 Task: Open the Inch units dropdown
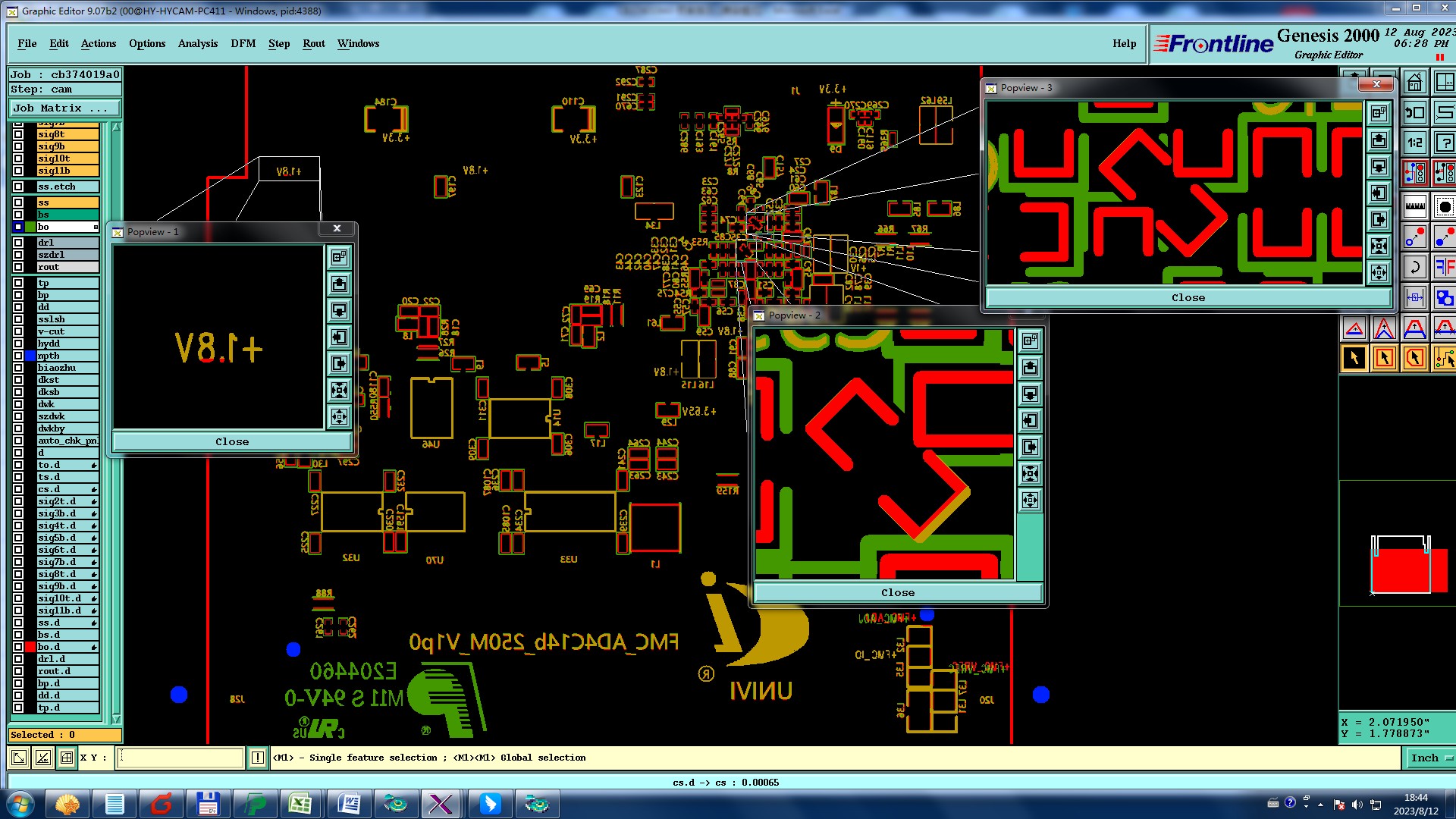click(x=1430, y=758)
